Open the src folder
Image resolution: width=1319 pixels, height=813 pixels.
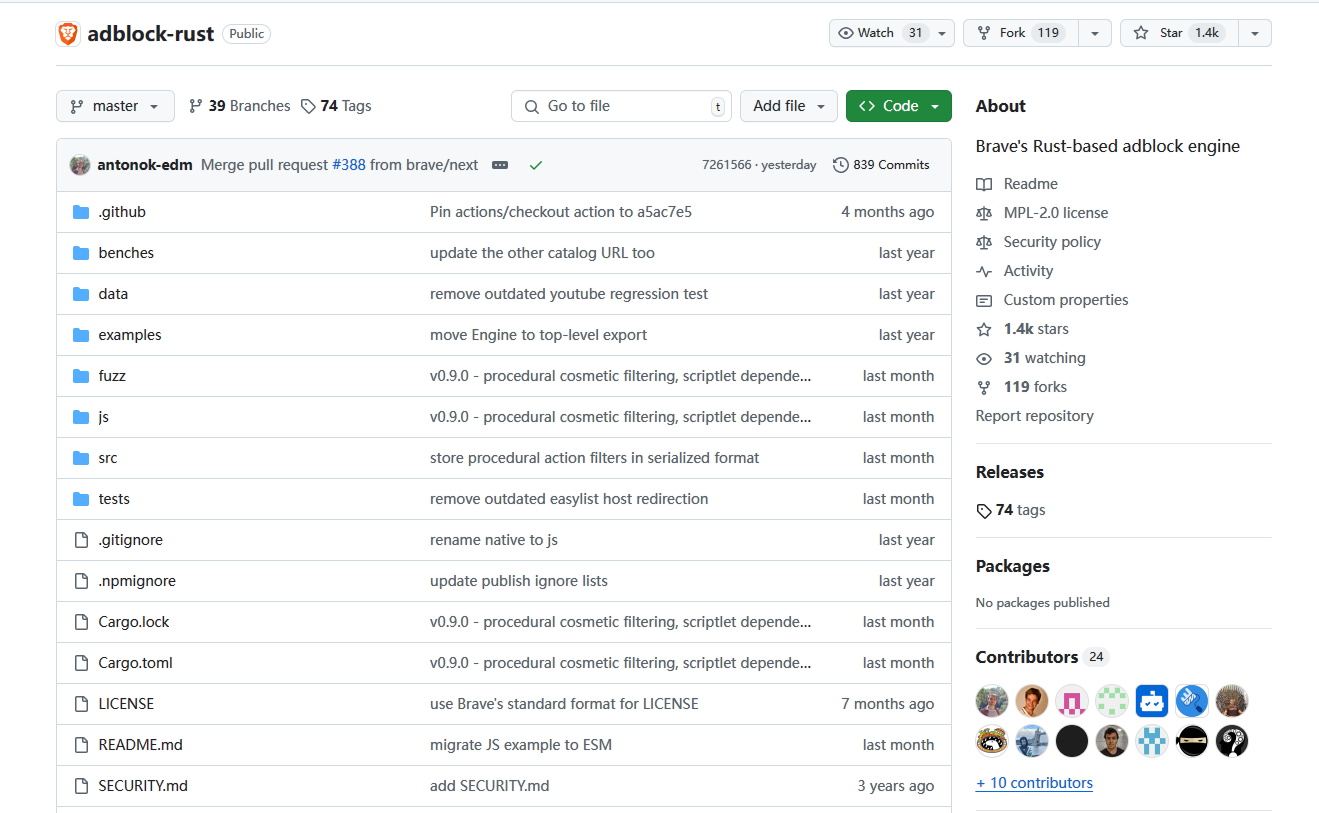pyautogui.click(x=108, y=458)
